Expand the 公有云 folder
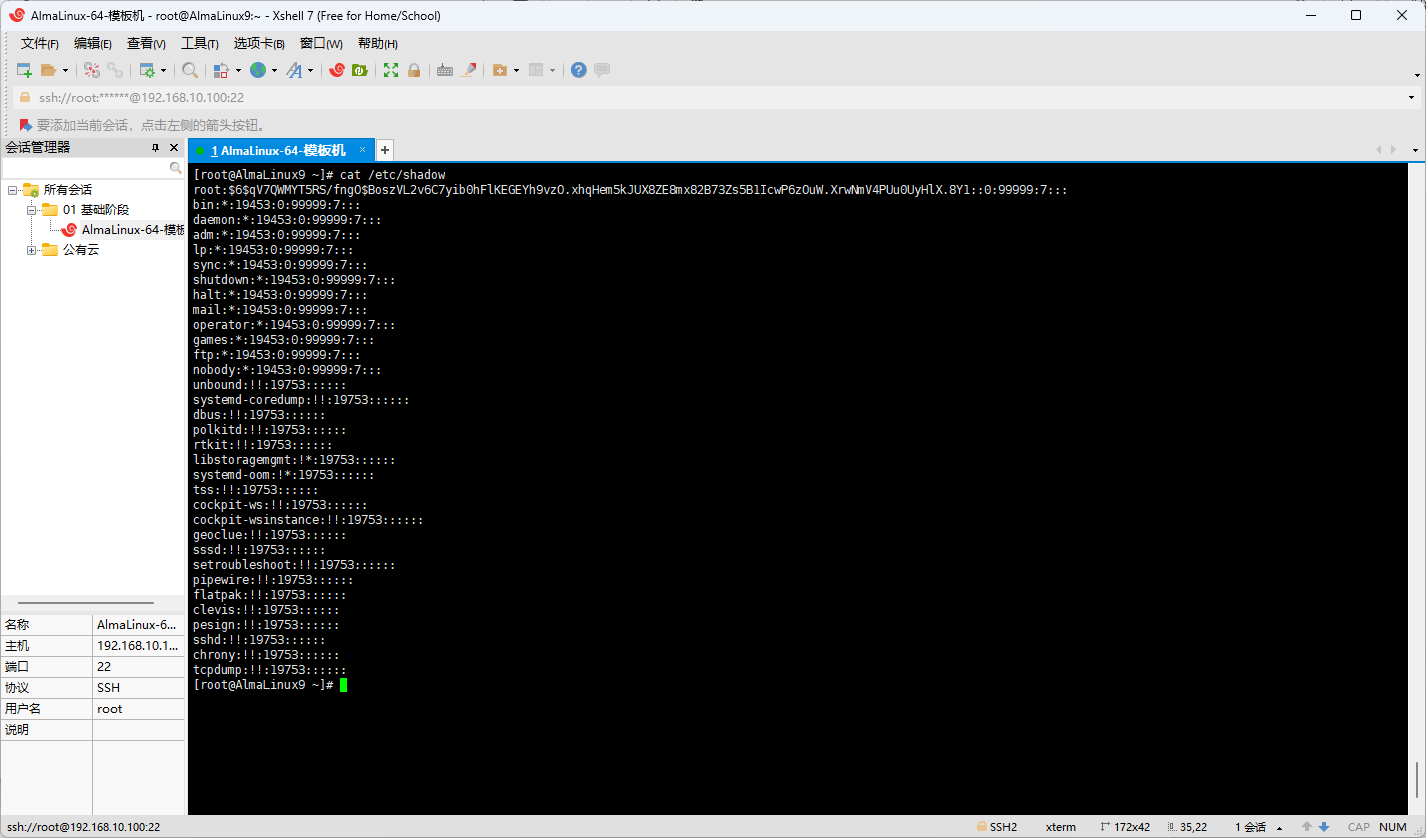This screenshot has width=1426, height=838. pyautogui.click(x=32, y=250)
